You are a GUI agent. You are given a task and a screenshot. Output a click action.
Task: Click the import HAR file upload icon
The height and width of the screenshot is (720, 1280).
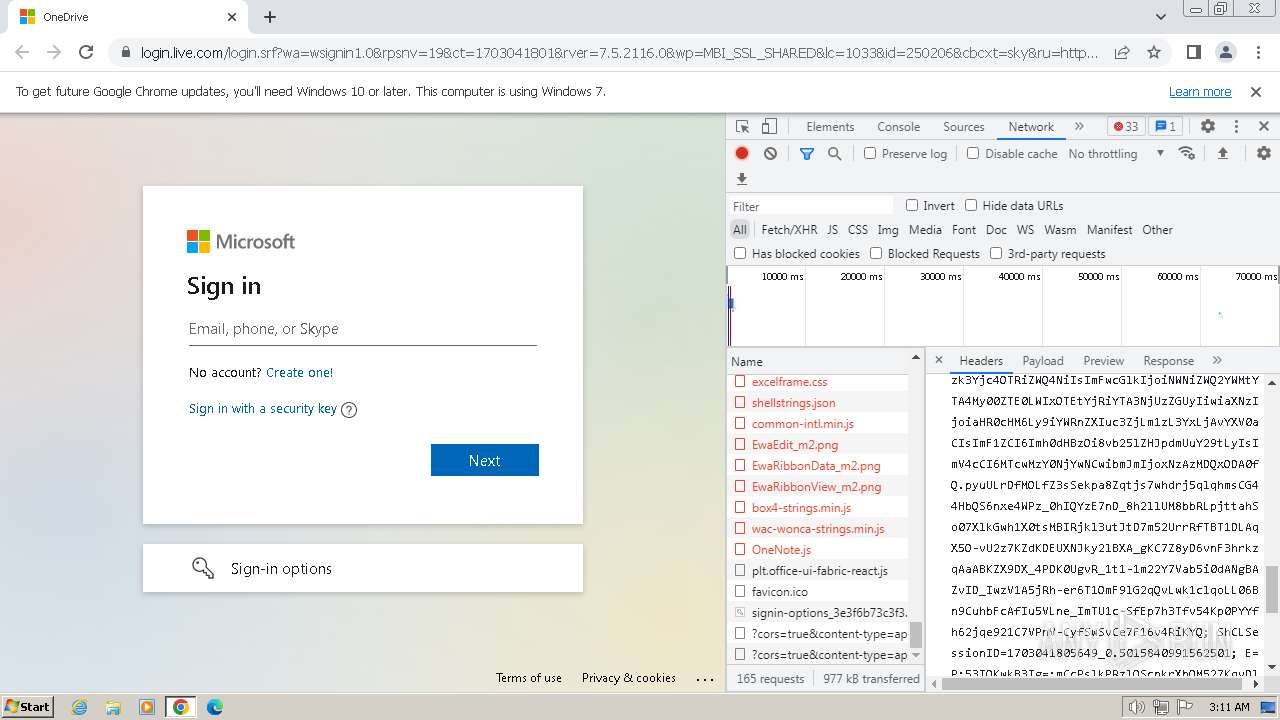pyautogui.click(x=1222, y=153)
